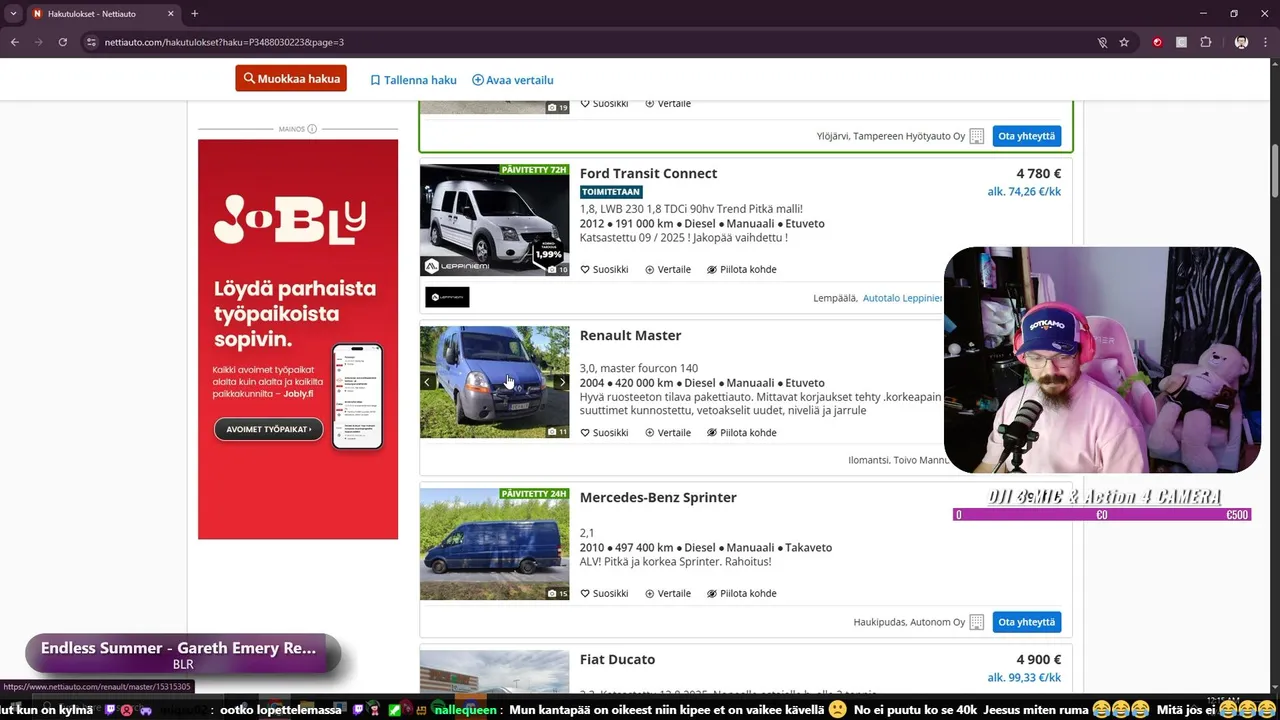
Task: Reload the Nettiauto page
Action: pyautogui.click(x=63, y=42)
